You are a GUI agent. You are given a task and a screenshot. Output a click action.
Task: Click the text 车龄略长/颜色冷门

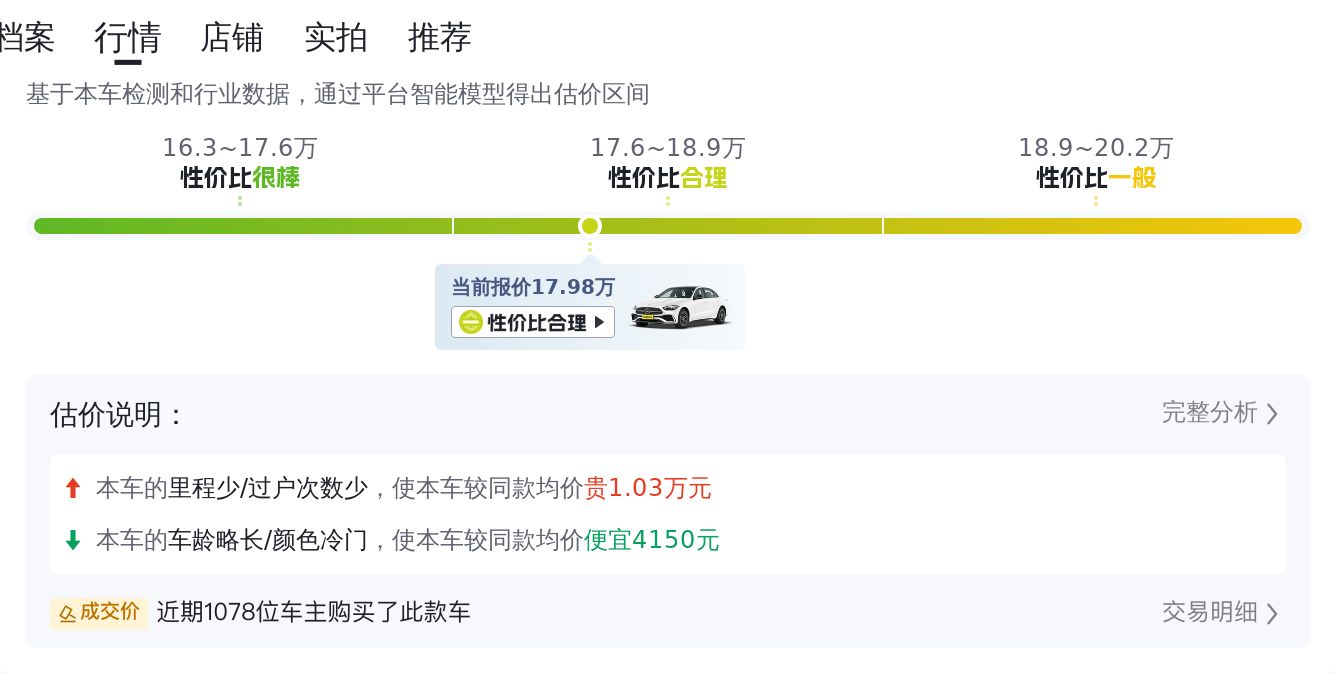268,540
